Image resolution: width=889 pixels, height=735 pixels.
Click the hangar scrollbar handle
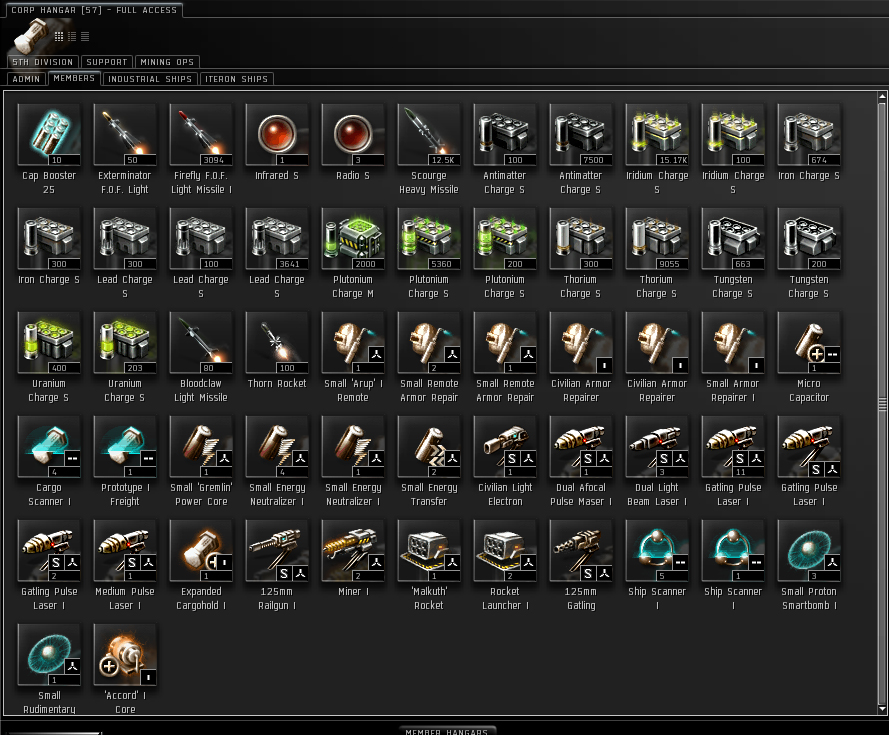(882, 403)
